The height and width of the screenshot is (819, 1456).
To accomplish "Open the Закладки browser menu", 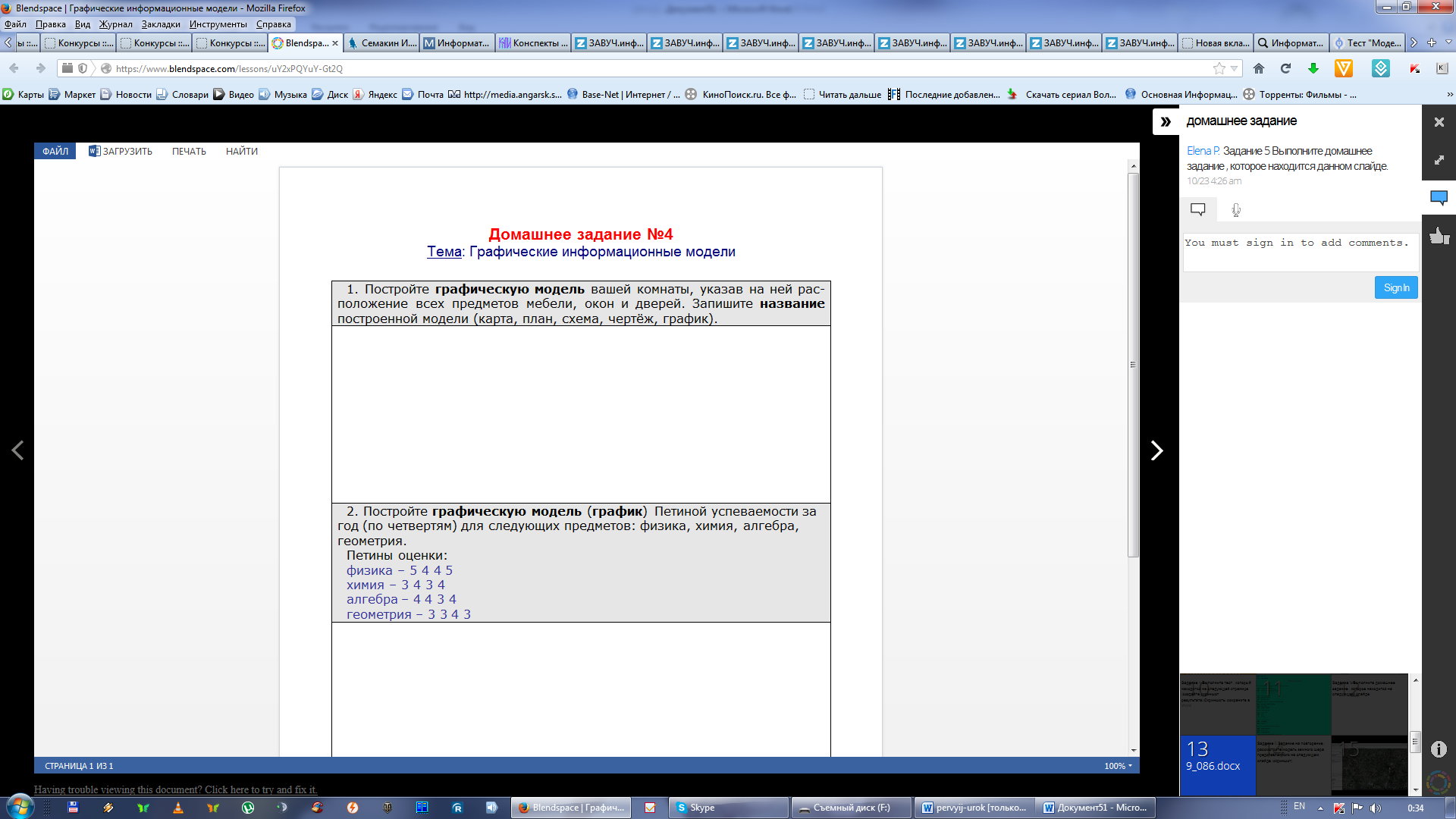I will 161,24.
